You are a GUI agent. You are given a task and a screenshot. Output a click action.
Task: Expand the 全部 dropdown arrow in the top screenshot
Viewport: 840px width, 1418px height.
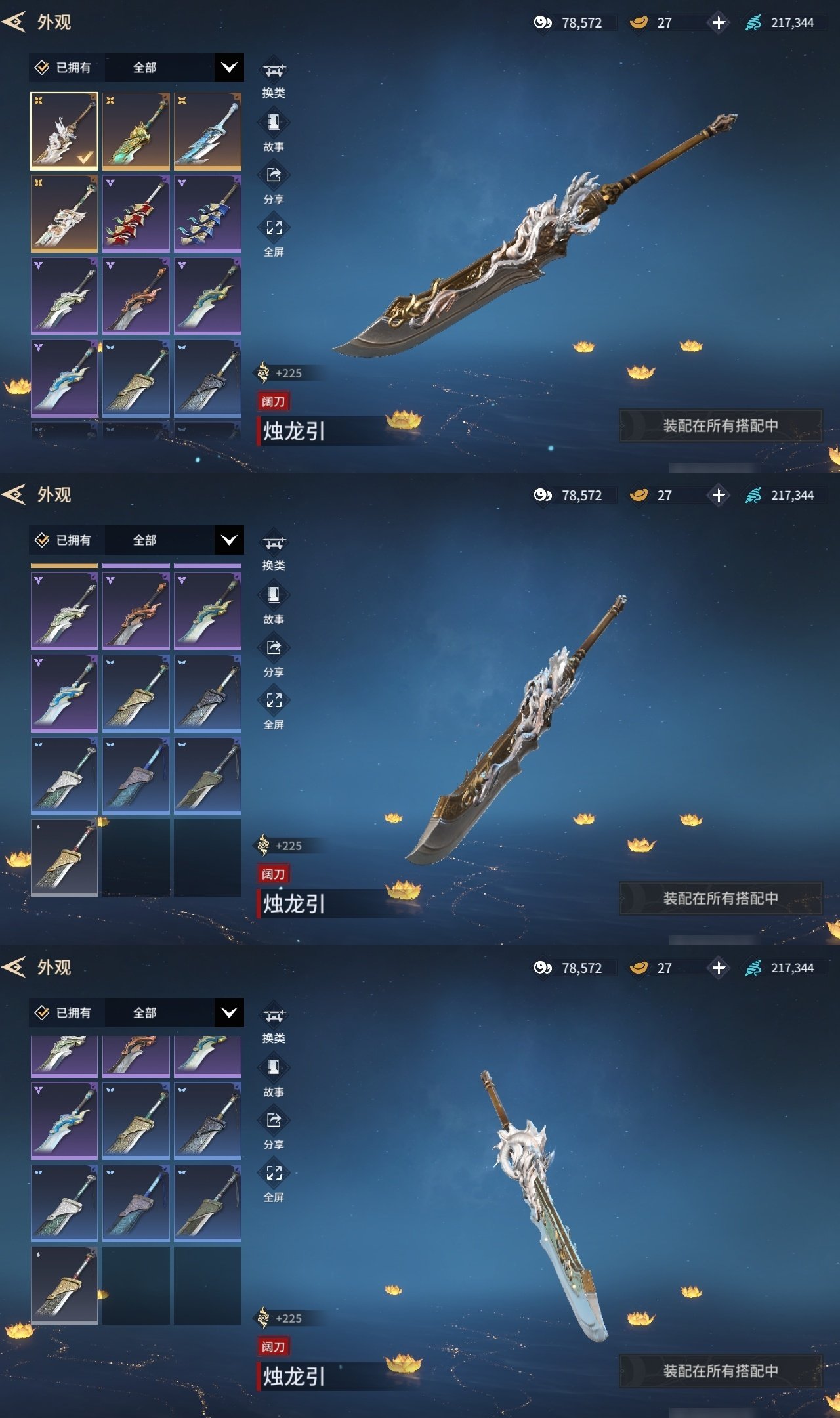229,67
